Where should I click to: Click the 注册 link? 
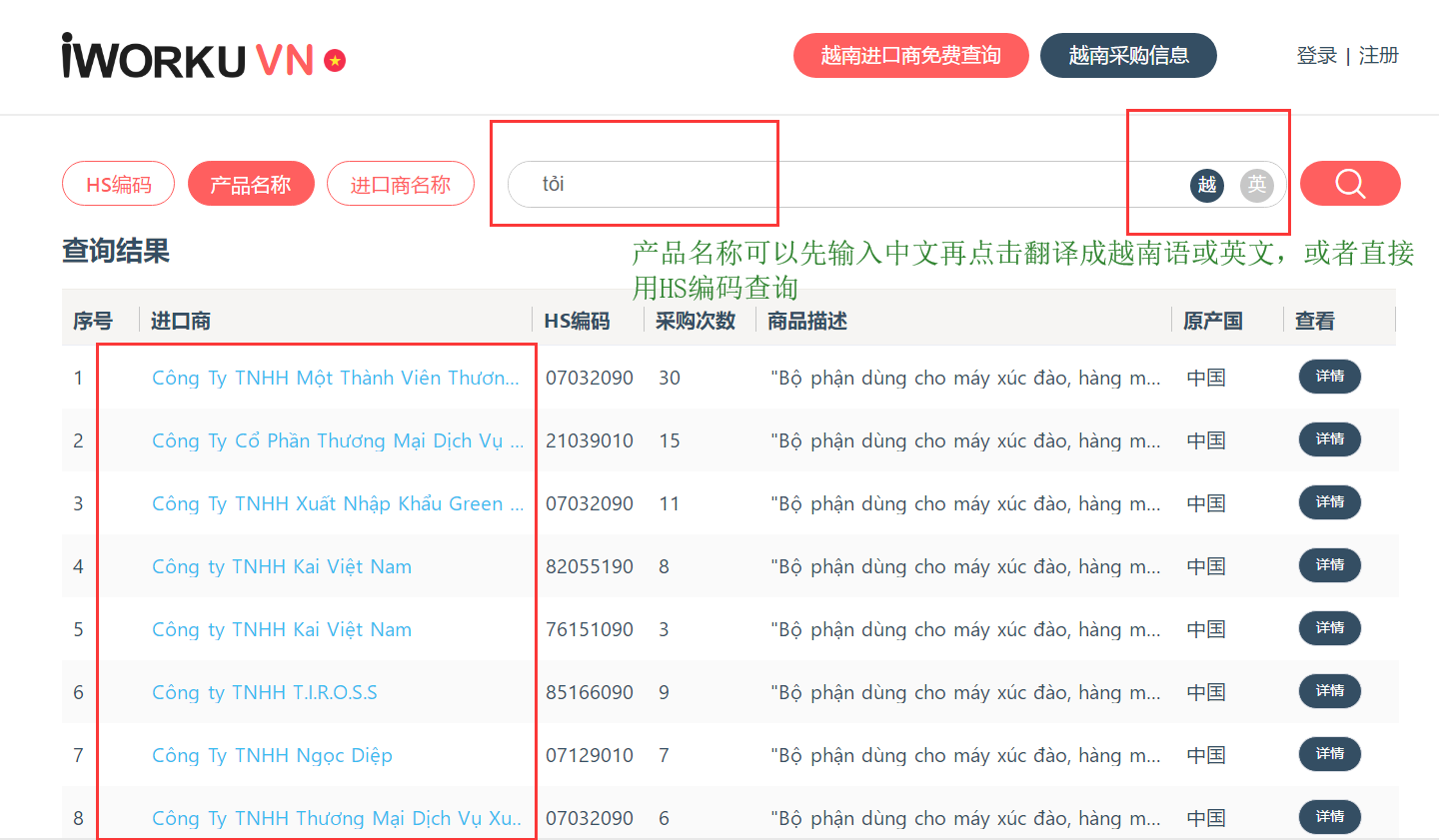click(x=1378, y=56)
